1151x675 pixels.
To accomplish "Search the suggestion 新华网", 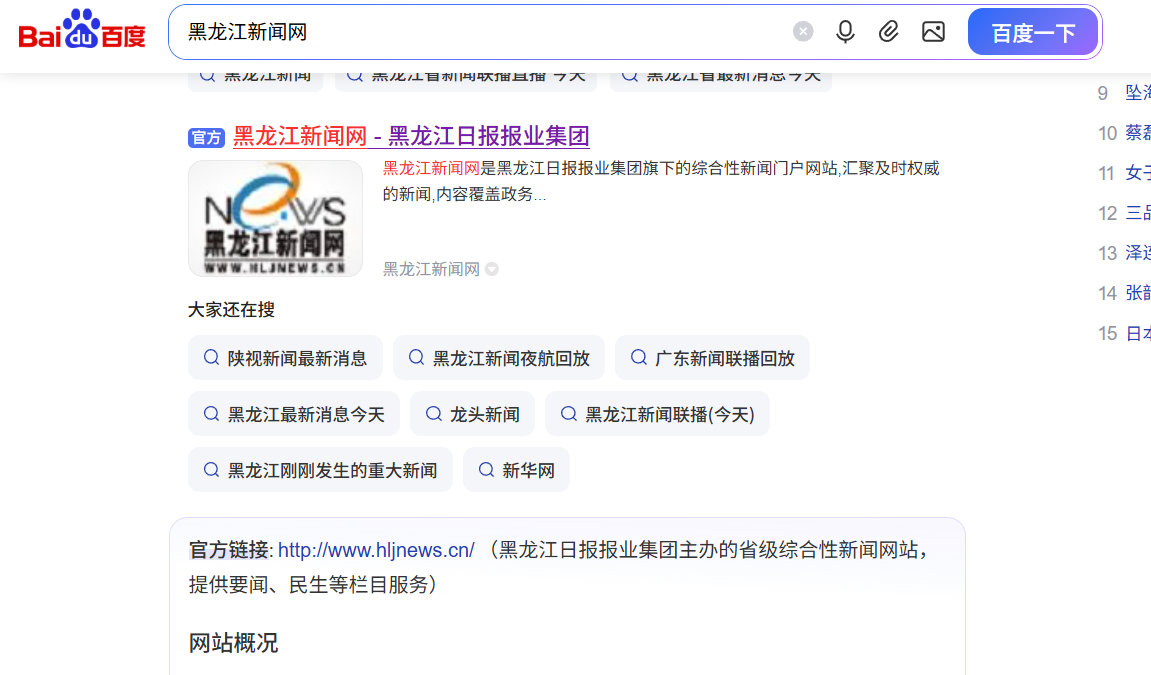I will (x=516, y=470).
